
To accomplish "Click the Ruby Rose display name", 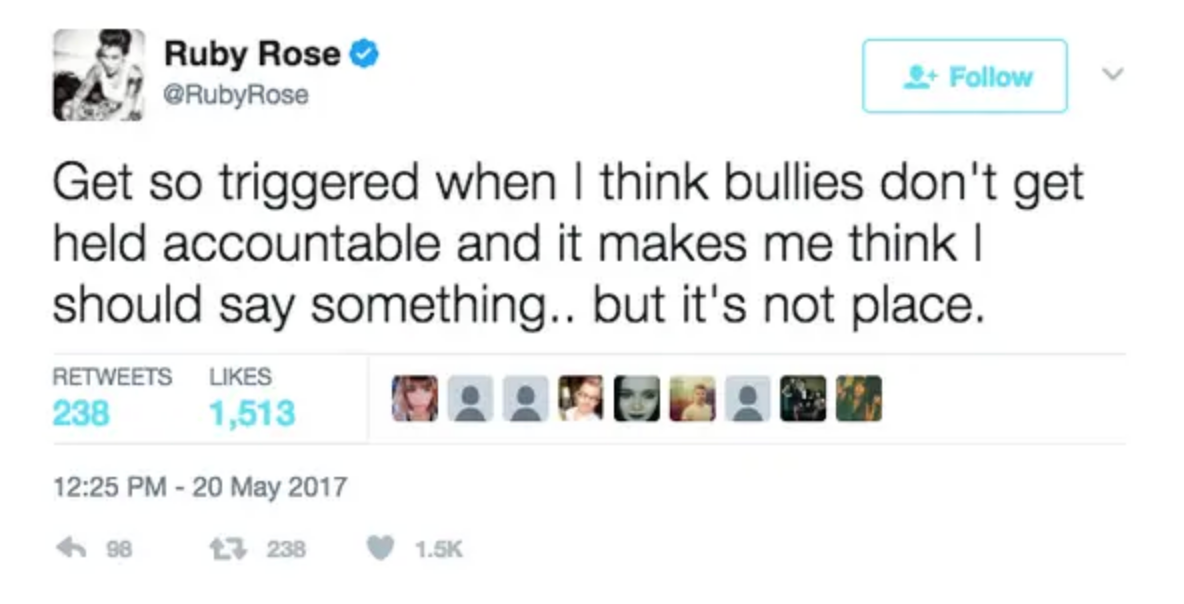I will tap(252, 55).
